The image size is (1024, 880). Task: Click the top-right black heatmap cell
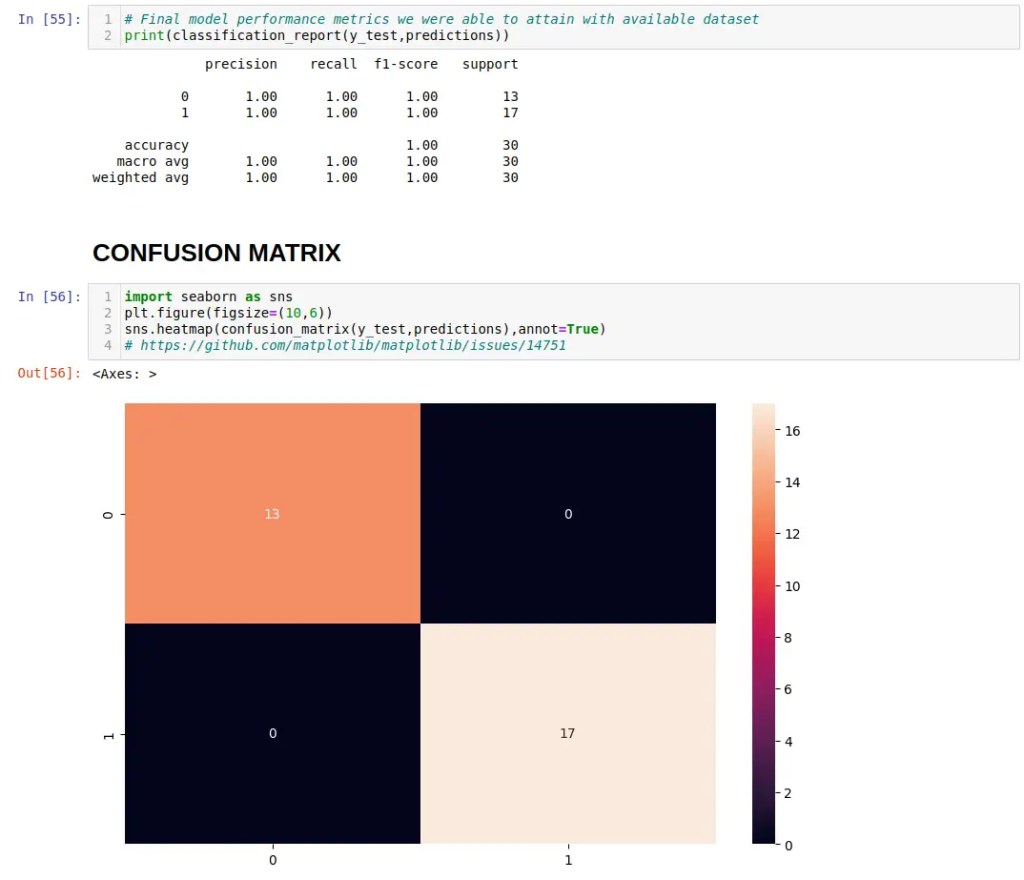pos(567,513)
